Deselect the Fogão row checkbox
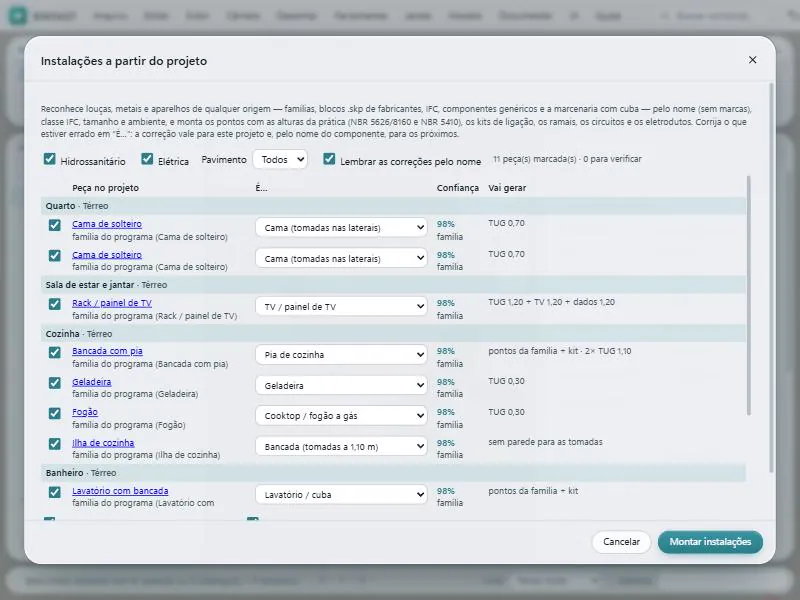 [55, 413]
